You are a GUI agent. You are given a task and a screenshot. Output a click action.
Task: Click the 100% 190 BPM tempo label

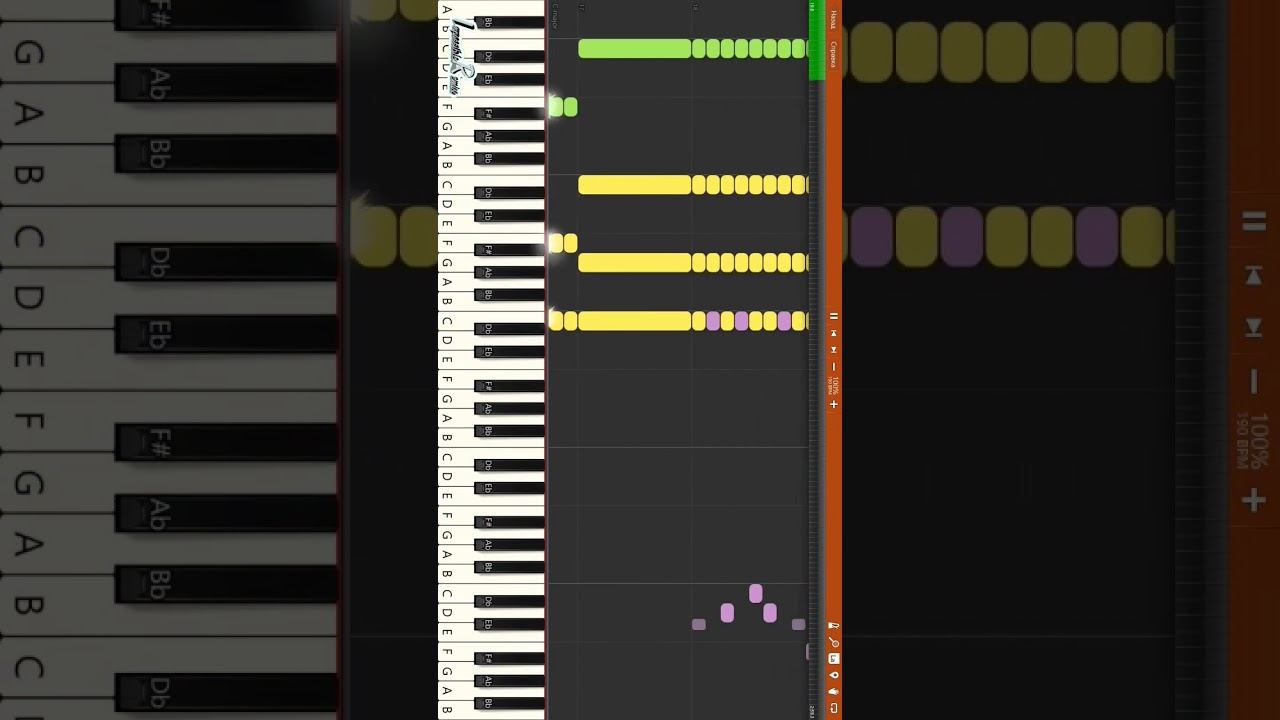click(833, 386)
